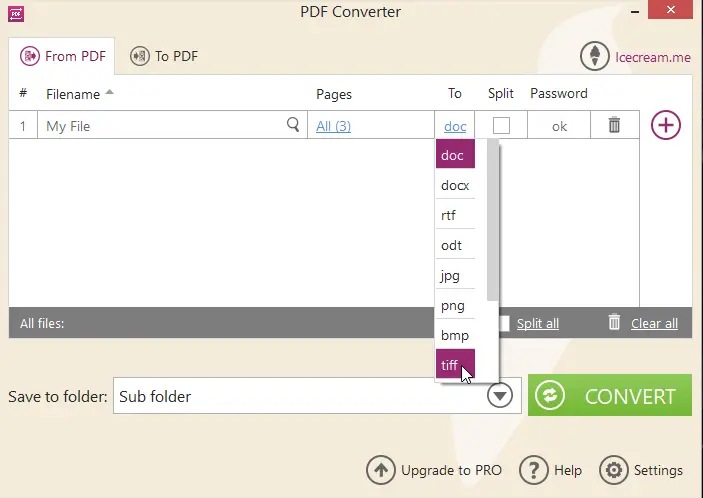Open Settings gear icon
This screenshot has width=703, height=498.
(x=613, y=470)
